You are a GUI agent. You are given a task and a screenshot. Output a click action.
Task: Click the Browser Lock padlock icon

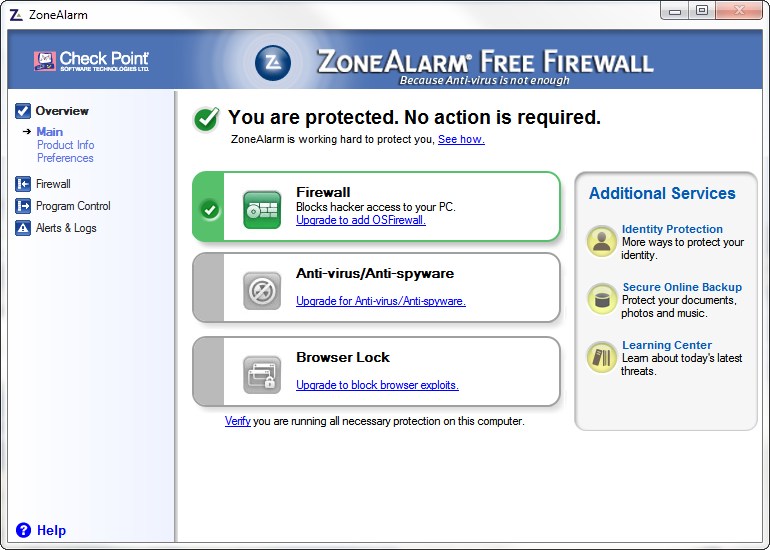[x=262, y=375]
